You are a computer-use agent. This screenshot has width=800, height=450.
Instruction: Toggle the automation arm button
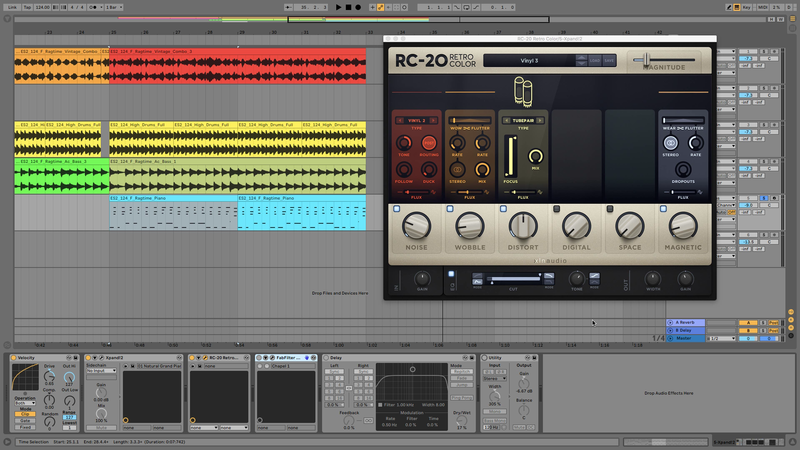pos(381,7)
